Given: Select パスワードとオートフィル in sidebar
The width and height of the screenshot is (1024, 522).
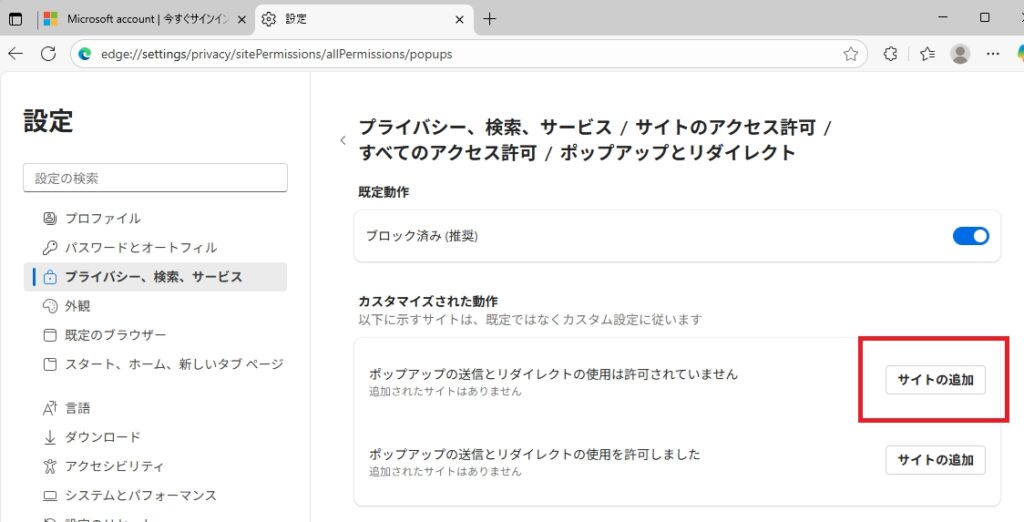Looking at the screenshot, I should click(140, 247).
